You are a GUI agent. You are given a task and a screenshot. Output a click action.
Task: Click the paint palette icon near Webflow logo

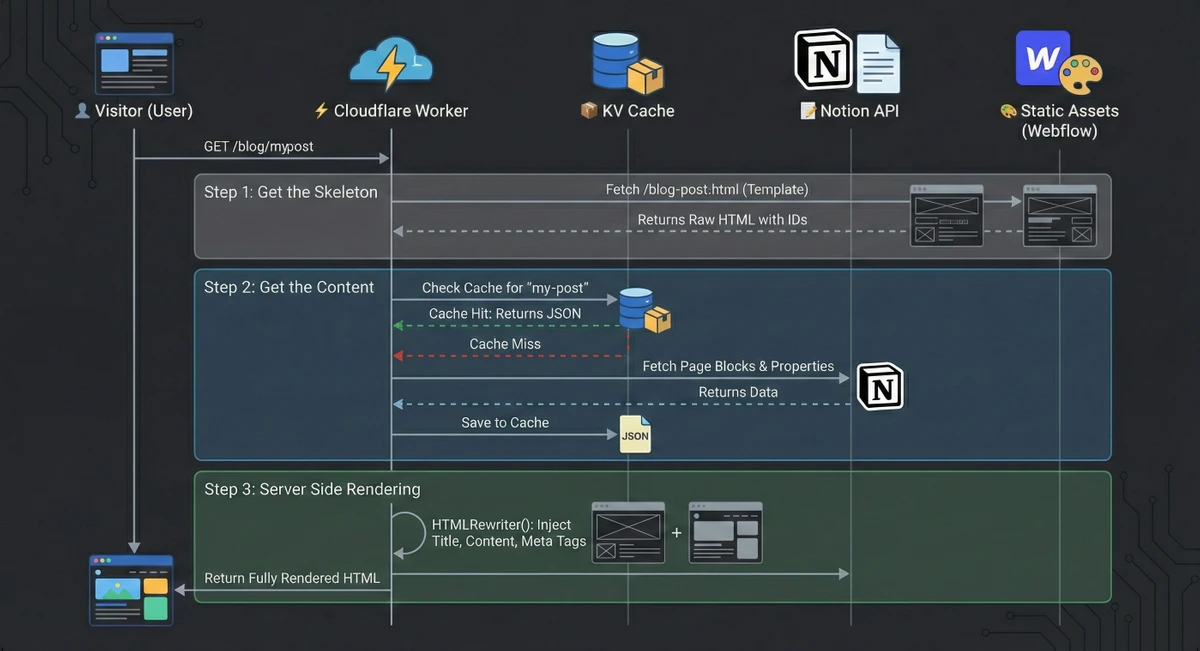pyautogui.click(x=1080, y=75)
